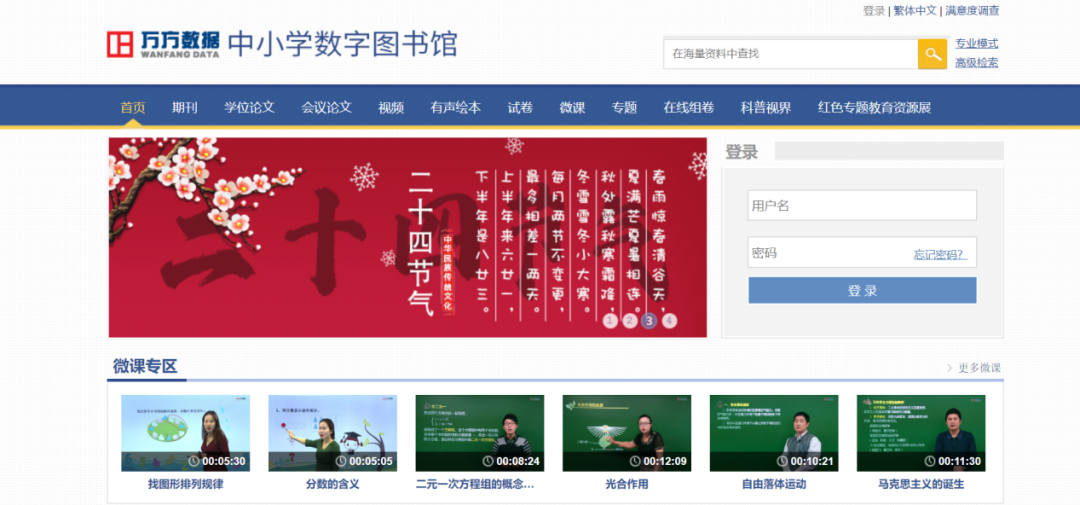Click the title 马克思主义的诞生

[921, 484]
